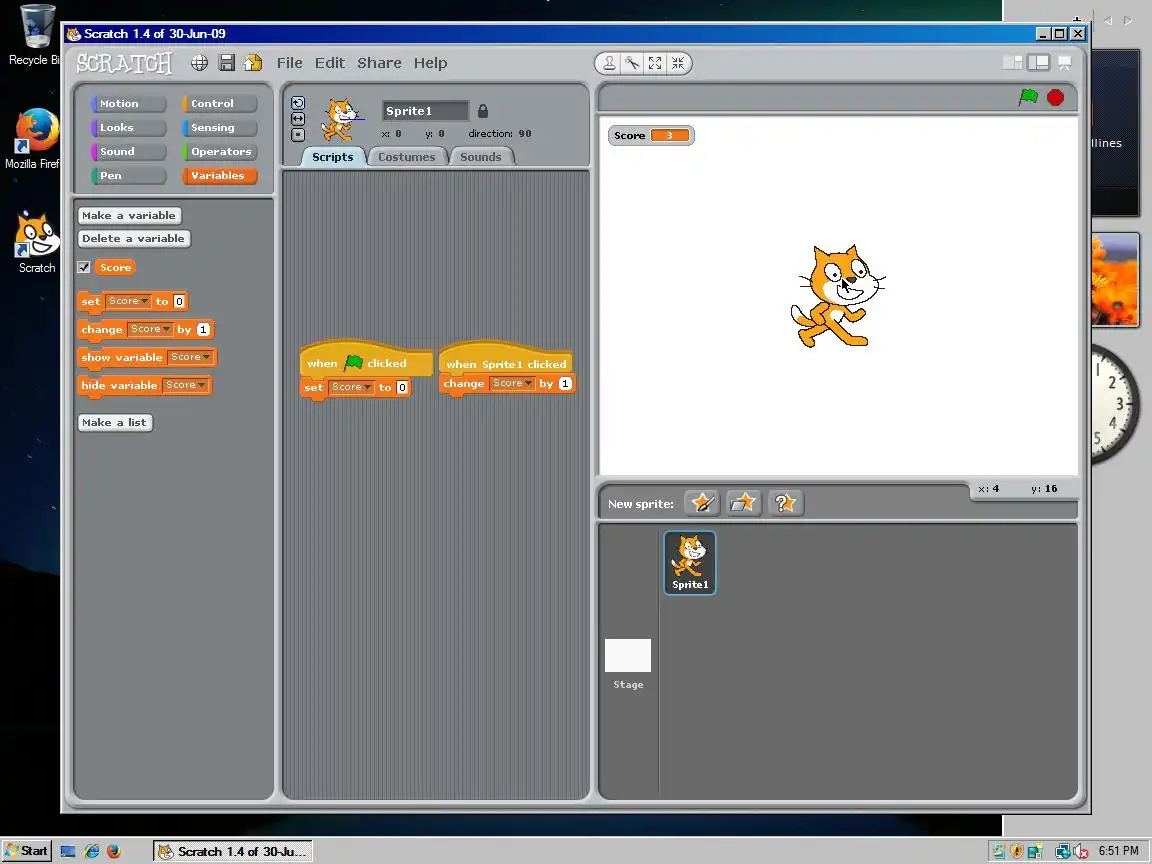Open Score dropdown in hide variable block
The image size is (1152, 864).
click(185, 385)
